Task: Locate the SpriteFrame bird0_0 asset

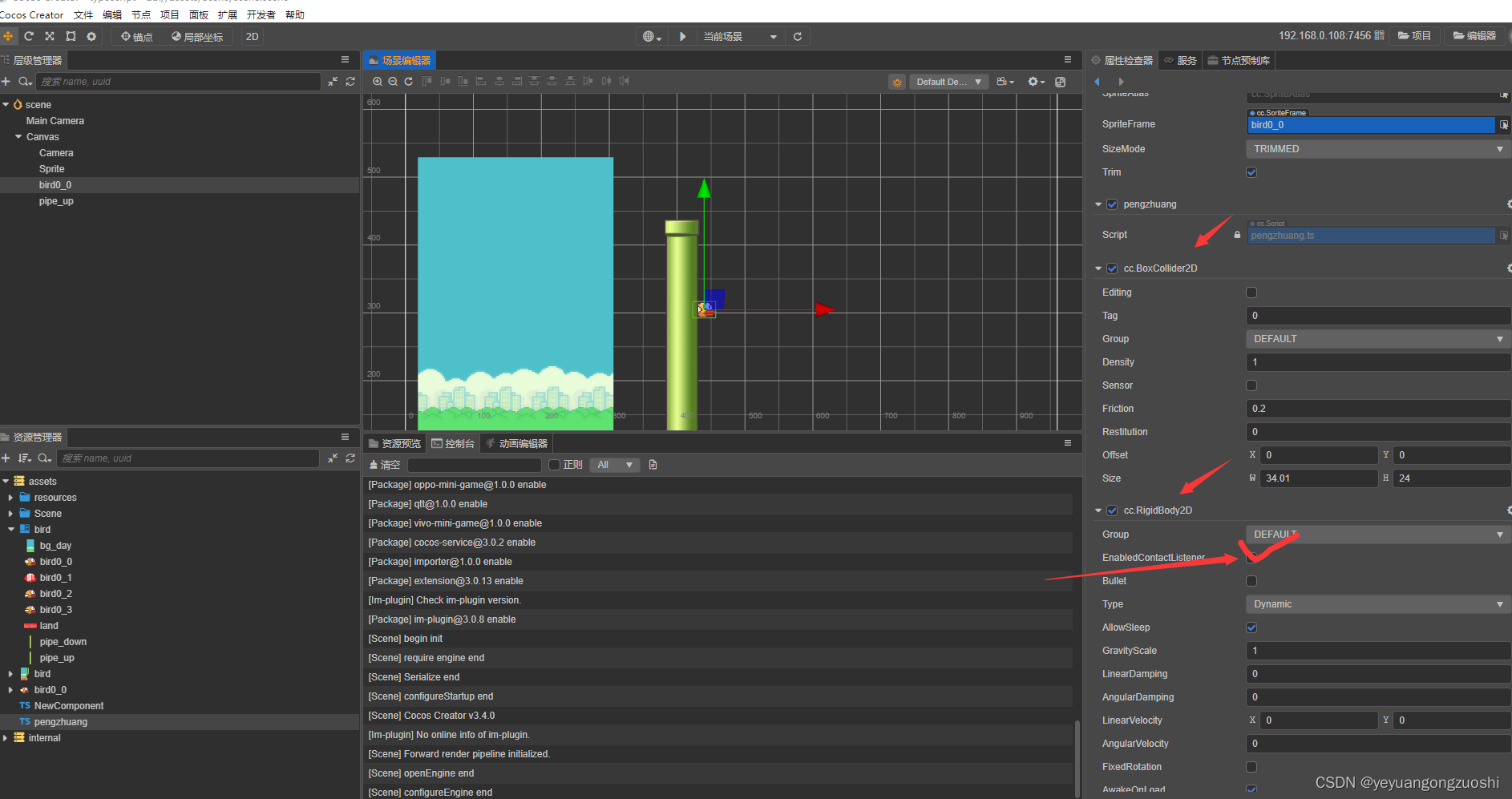Action: pyautogui.click(x=1504, y=125)
